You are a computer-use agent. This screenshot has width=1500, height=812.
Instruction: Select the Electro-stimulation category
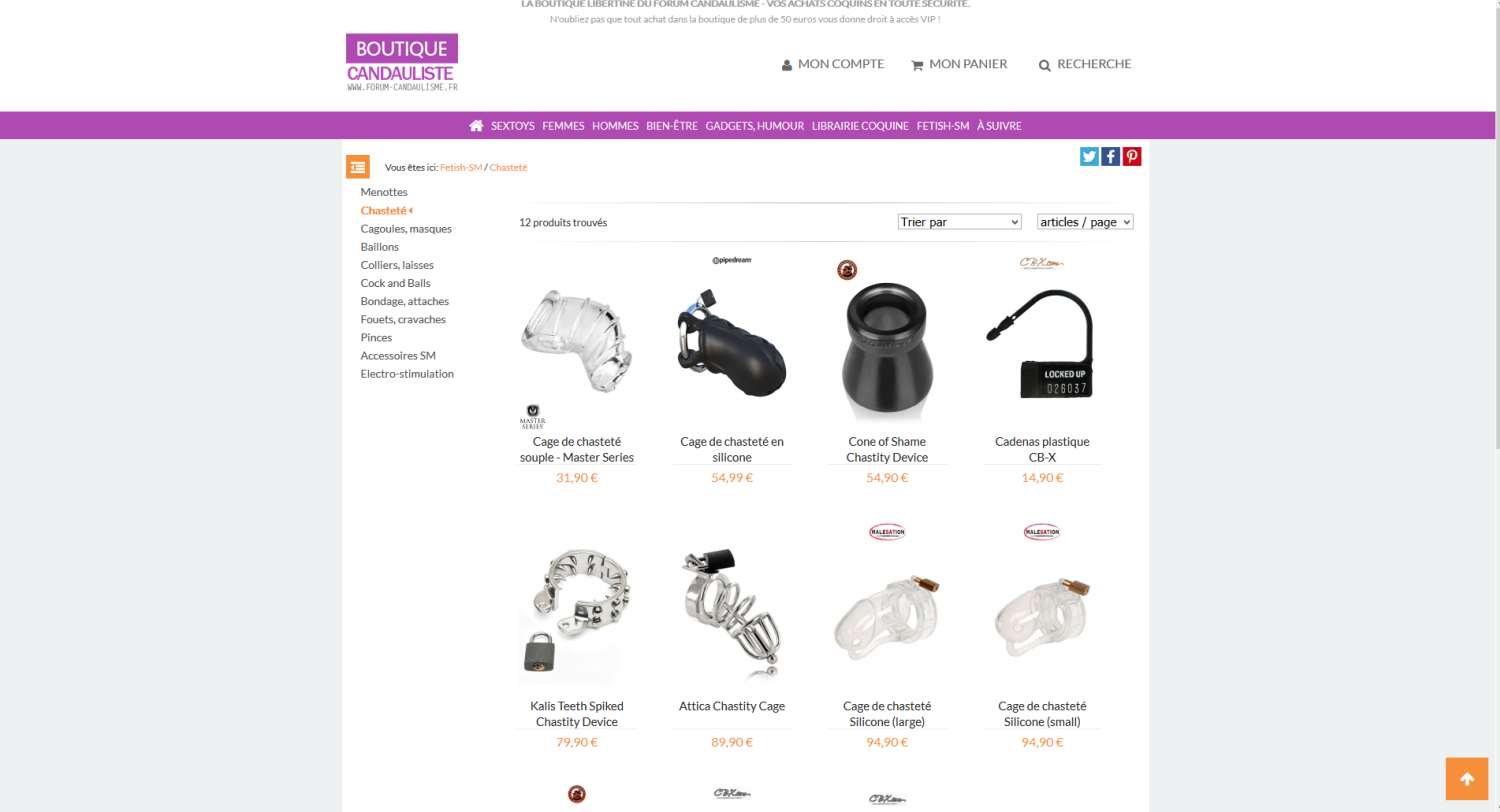pos(407,374)
